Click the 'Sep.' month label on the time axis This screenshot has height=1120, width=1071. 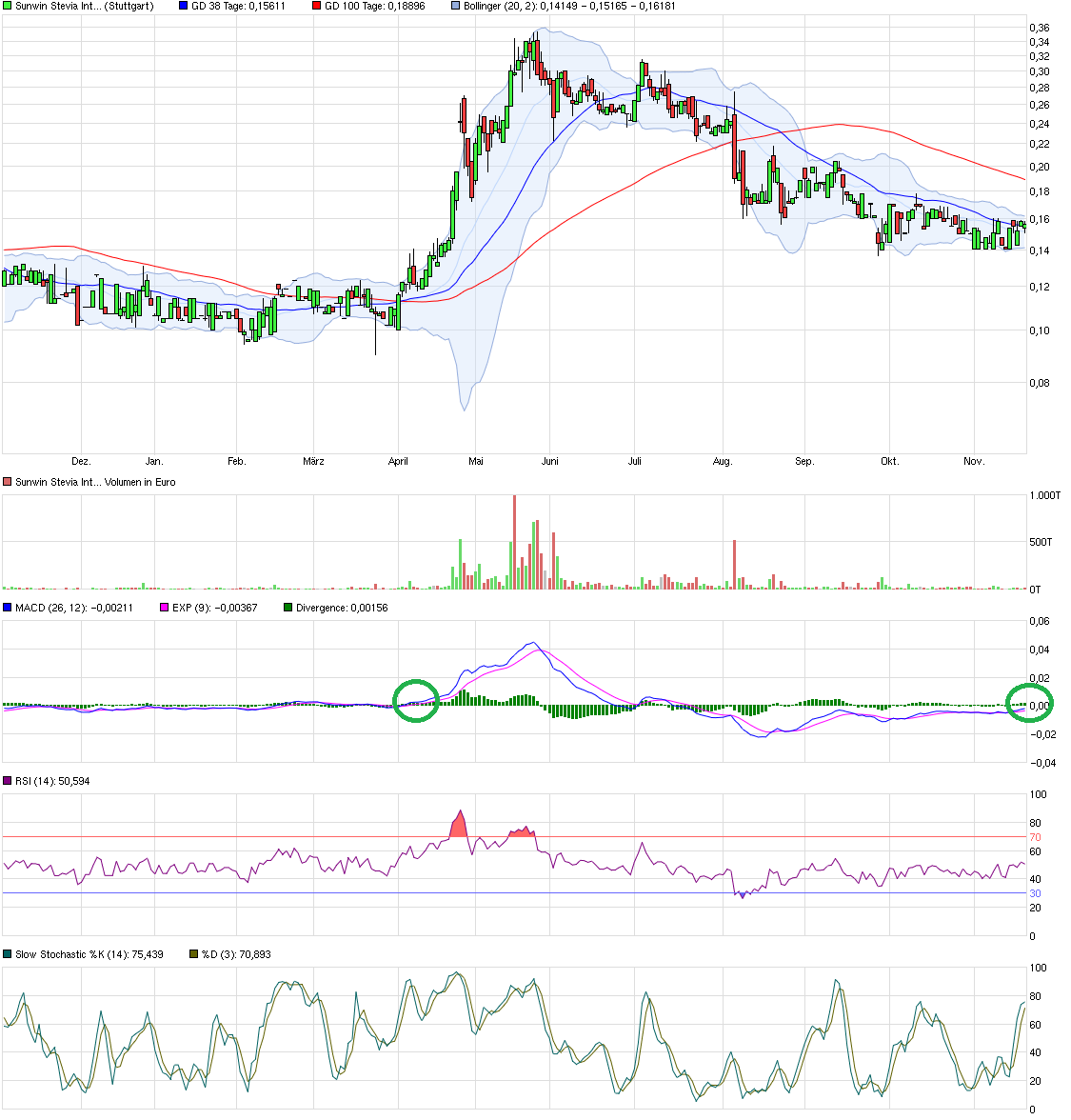[x=804, y=461]
